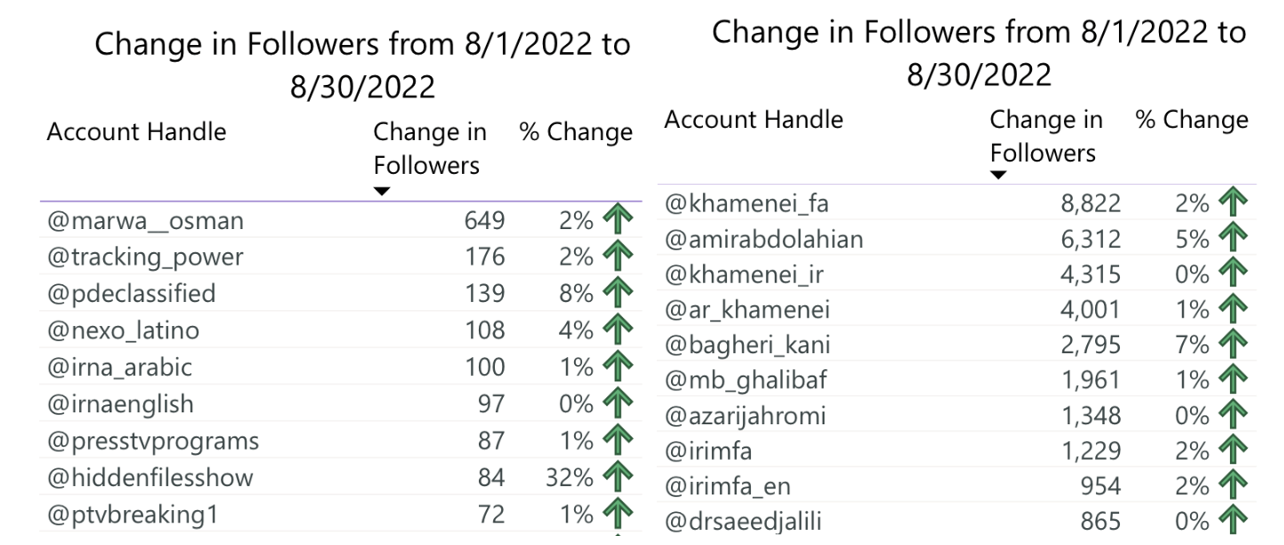The height and width of the screenshot is (545, 1284).
Task: Click the 8,822 followers value
Action: (x=1090, y=205)
